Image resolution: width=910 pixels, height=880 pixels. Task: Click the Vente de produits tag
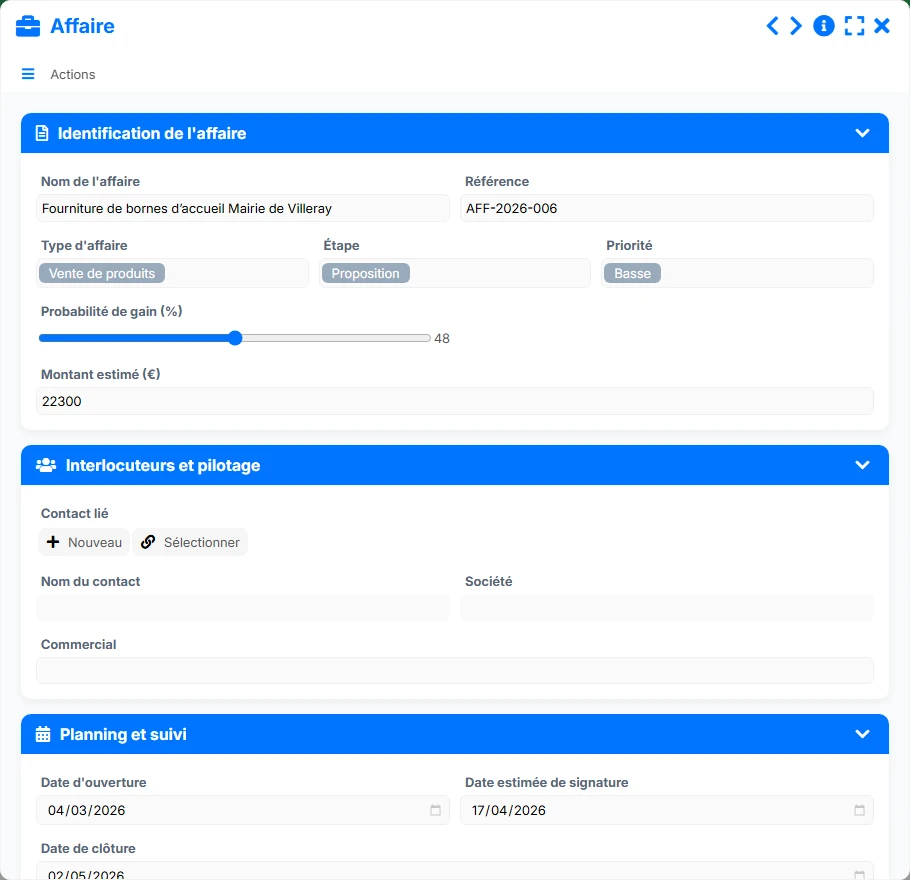(x=102, y=273)
